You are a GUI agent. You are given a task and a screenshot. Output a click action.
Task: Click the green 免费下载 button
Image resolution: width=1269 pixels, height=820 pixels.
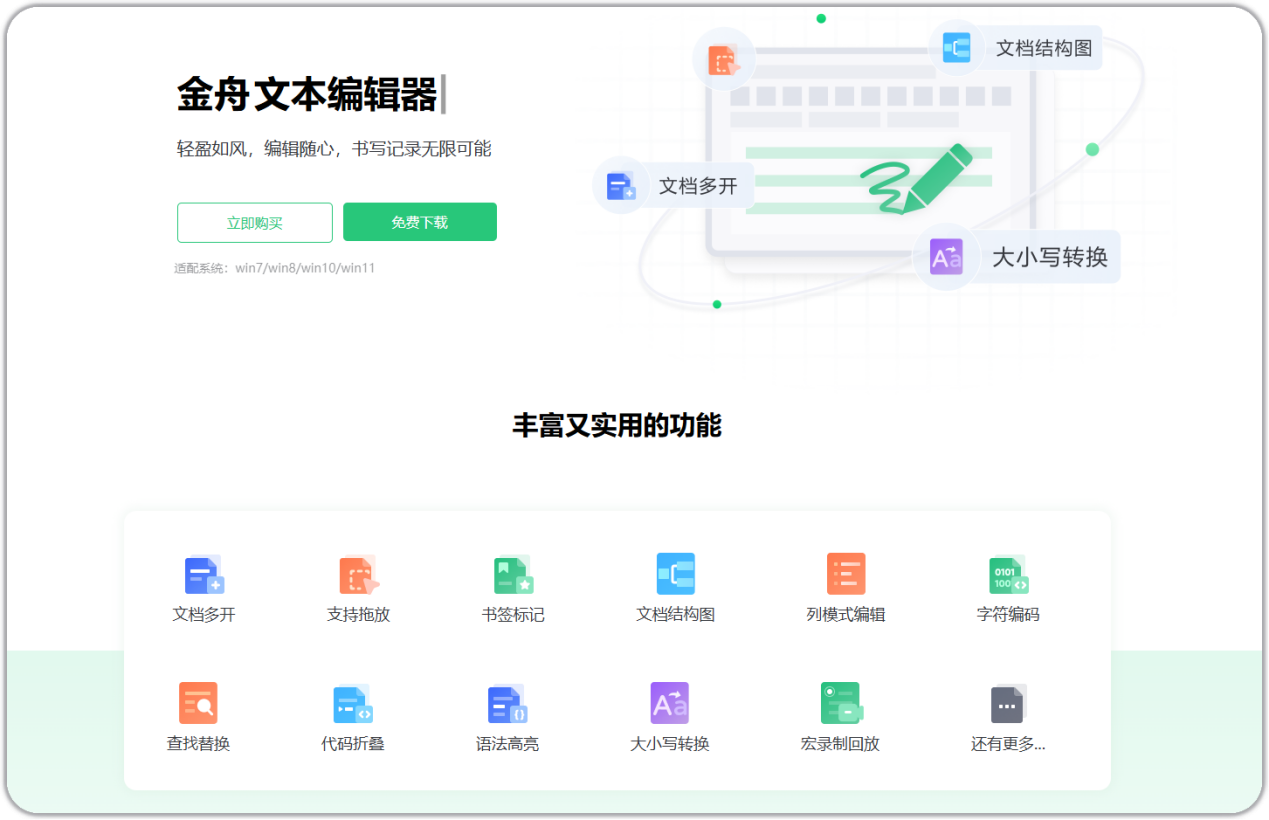pos(420,222)
